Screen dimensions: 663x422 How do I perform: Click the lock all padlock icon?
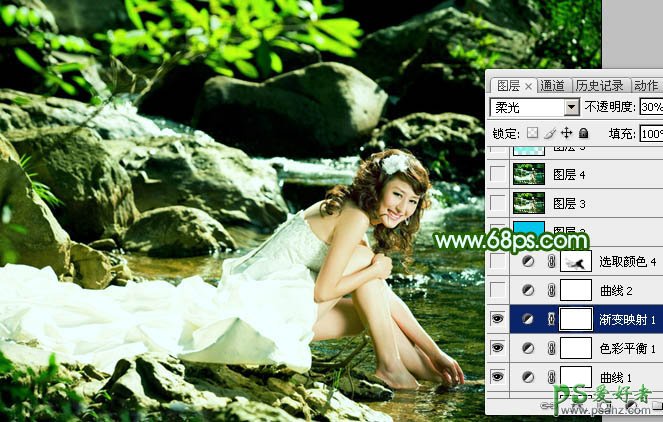click(x=583, y=133)
